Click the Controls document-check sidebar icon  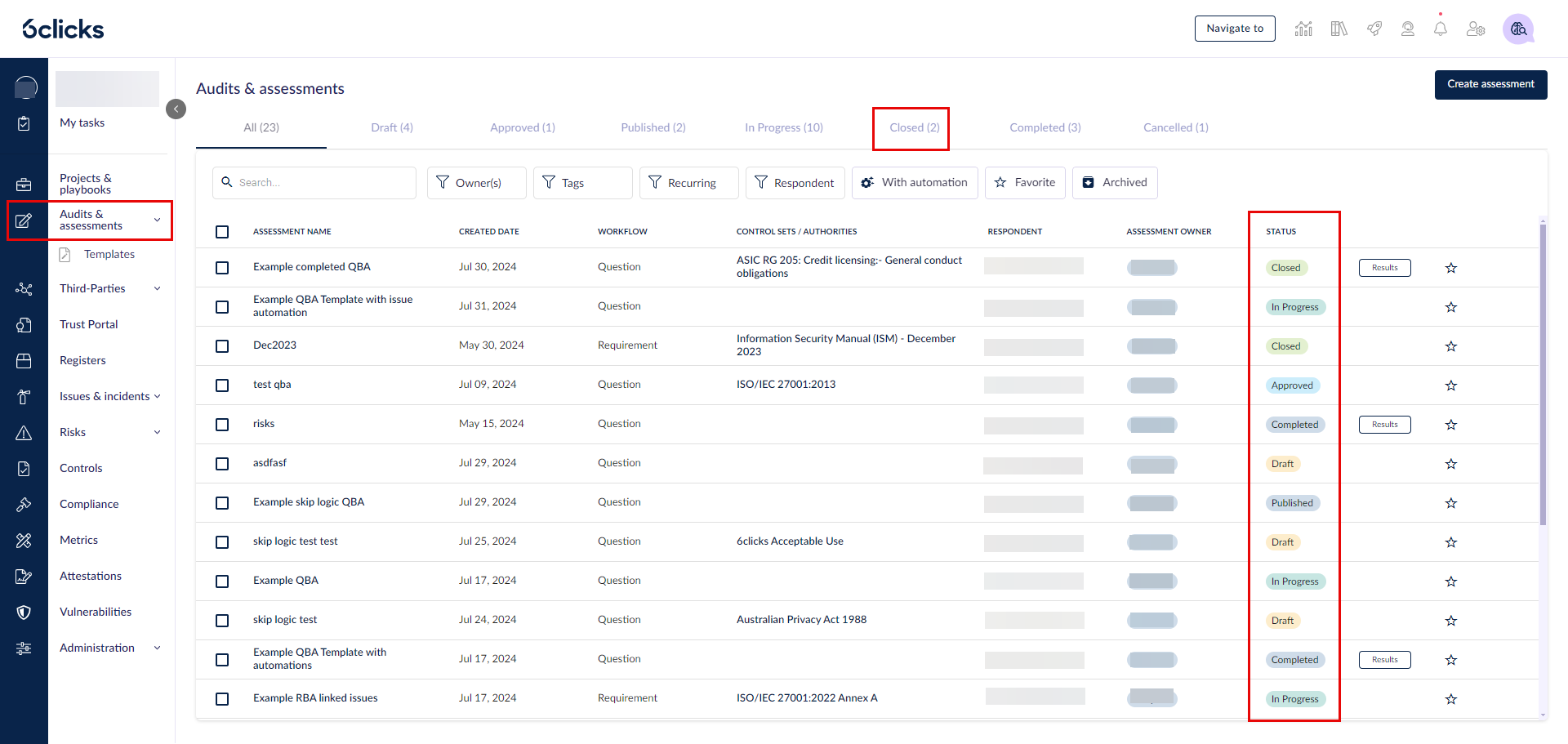tap(24, 469)
